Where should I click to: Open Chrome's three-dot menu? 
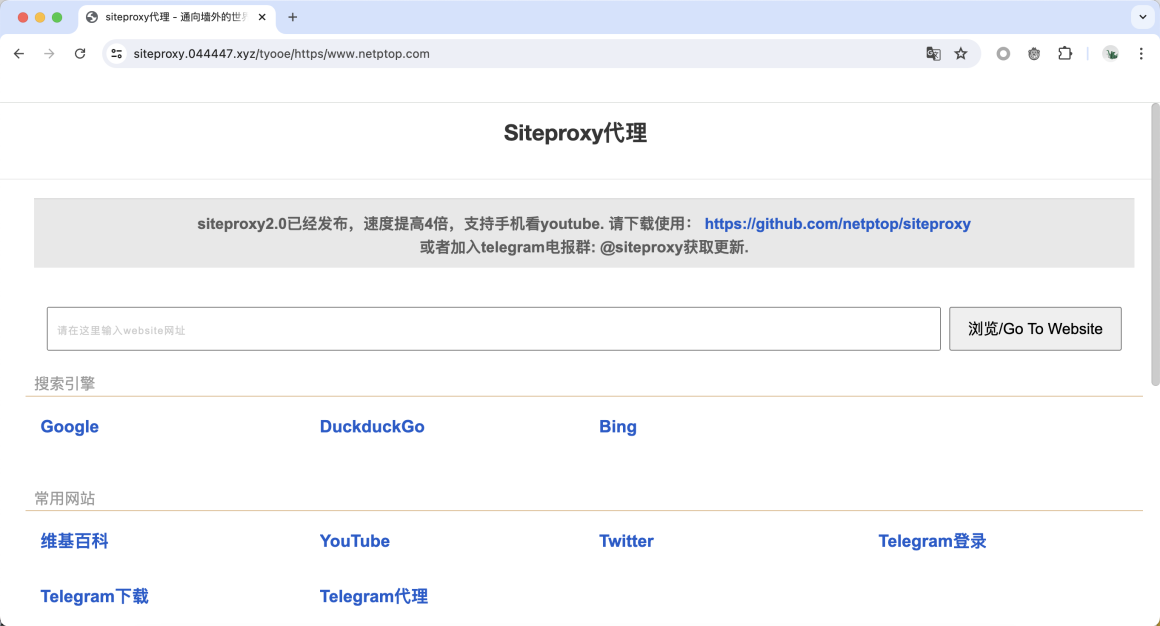tap(1141, 53)
